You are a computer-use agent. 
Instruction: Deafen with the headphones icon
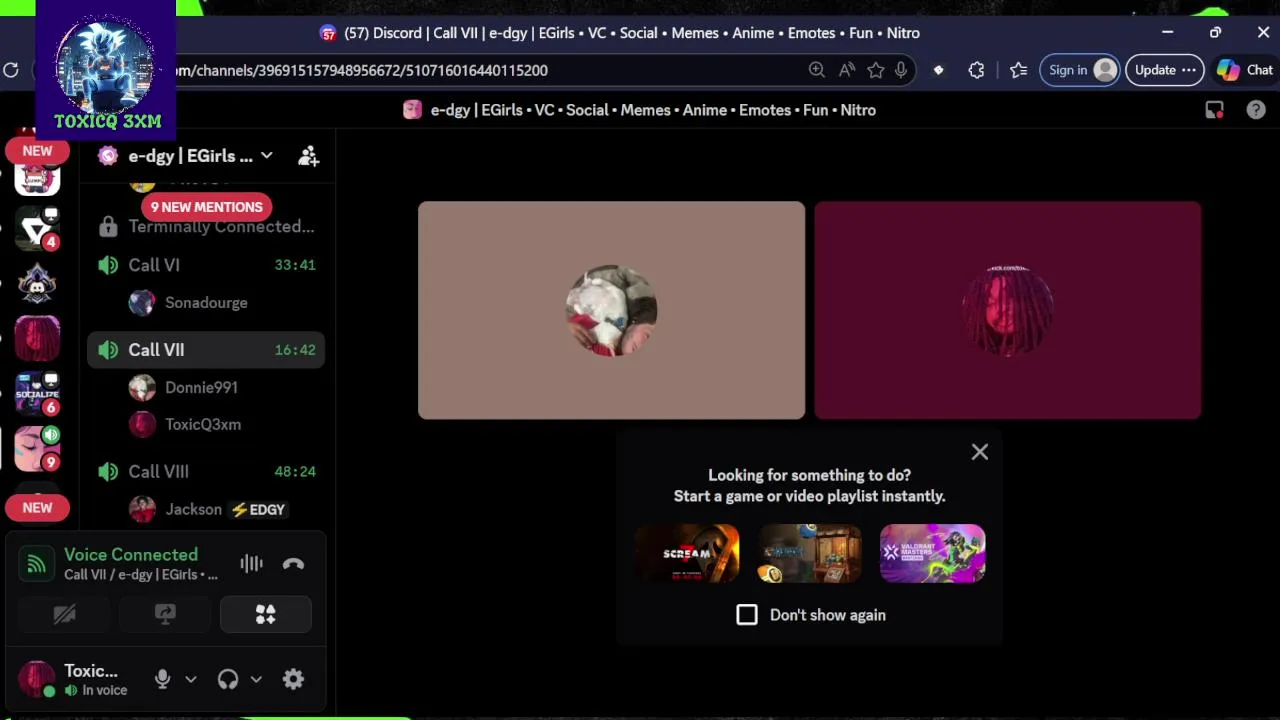click(228, 680)
